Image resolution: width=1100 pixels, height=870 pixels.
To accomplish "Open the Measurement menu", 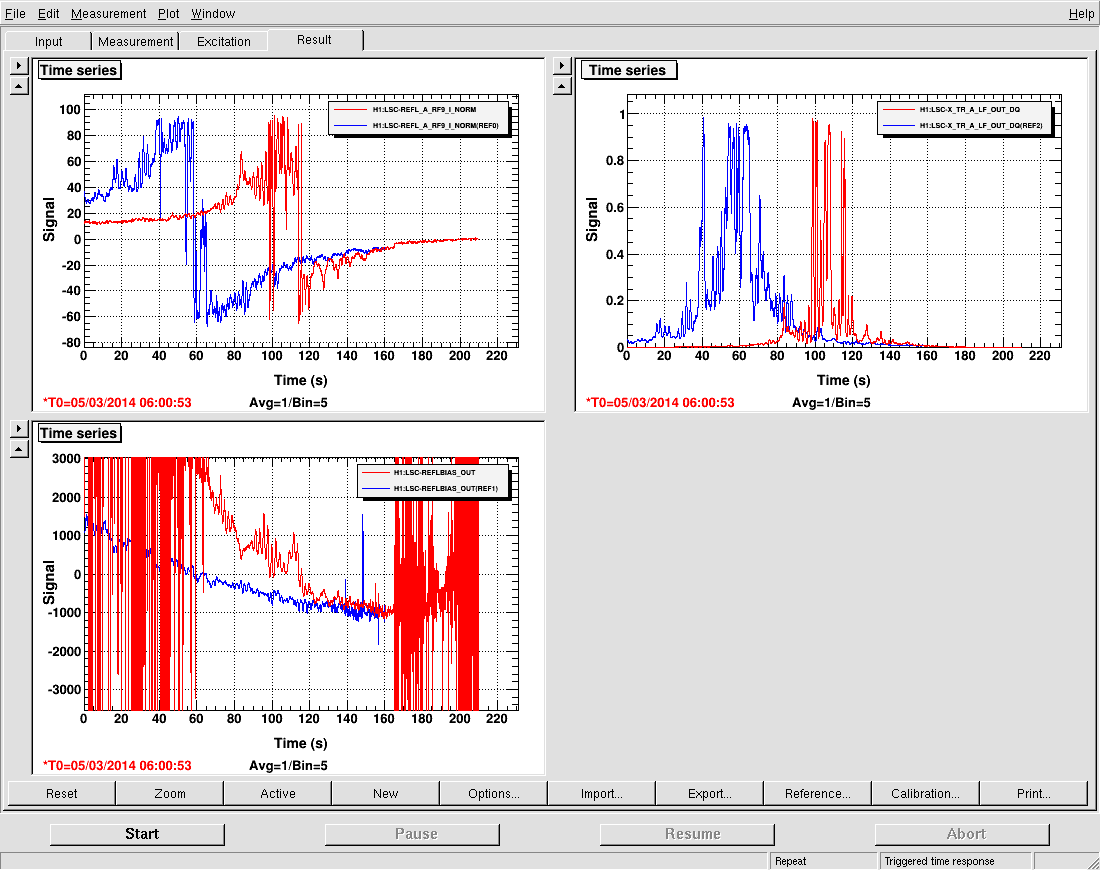I will pos(109,13).
